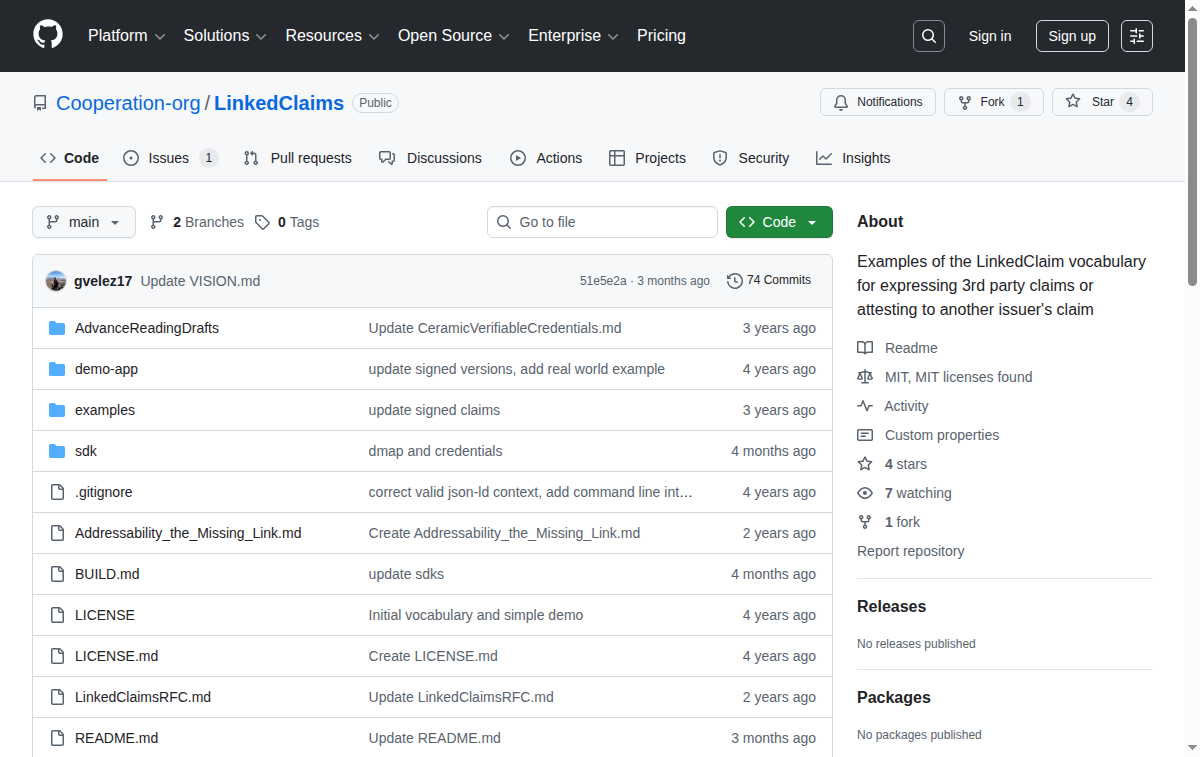Open the Pricing menu item
The image size is (1200, 757).
pyautogui.click(x=661, y=35)
